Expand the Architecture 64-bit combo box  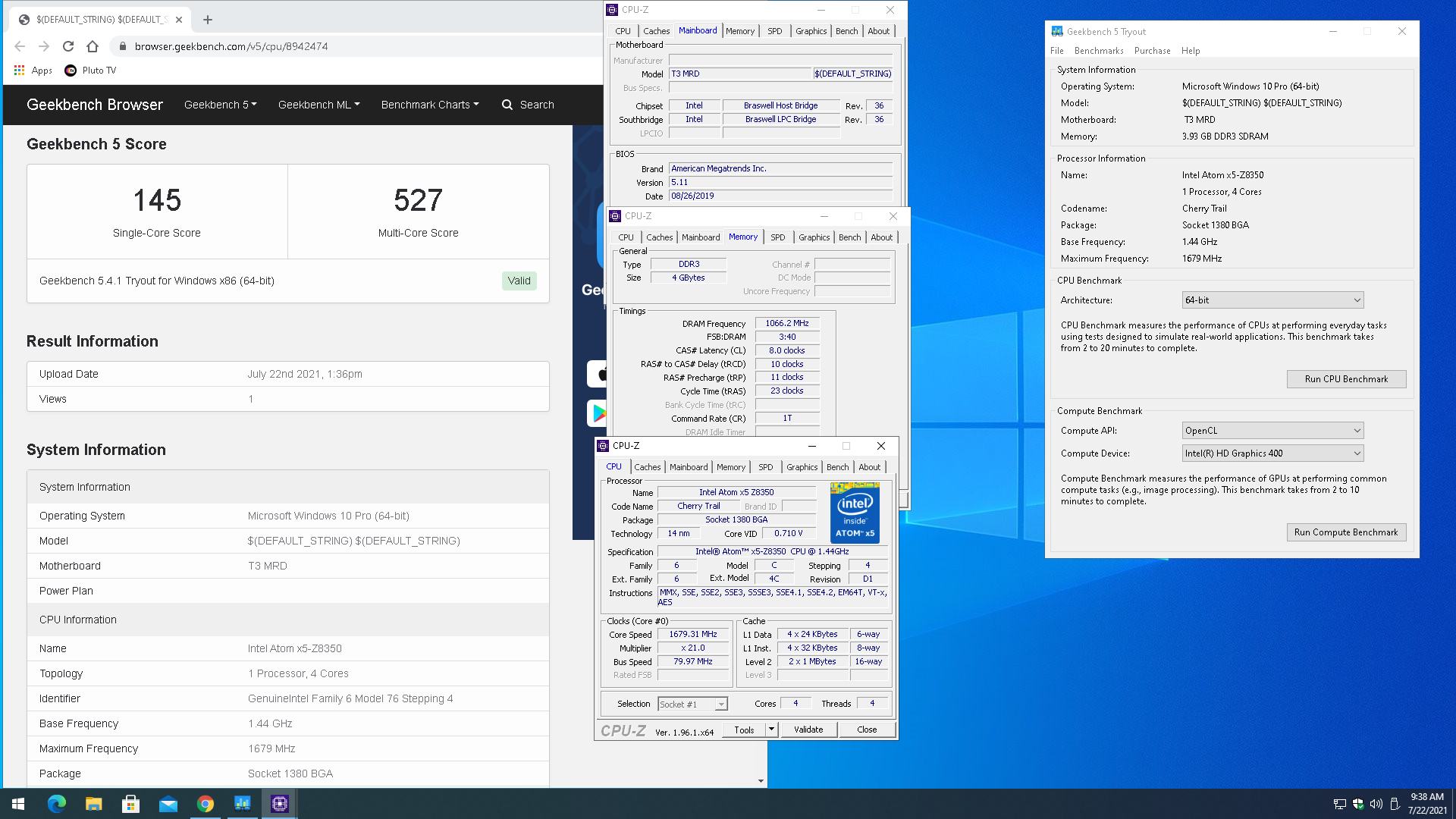tap(1272, 300)
